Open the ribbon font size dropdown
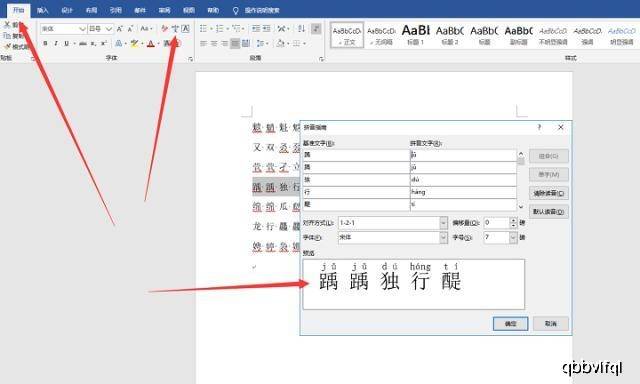 point(109,29)
